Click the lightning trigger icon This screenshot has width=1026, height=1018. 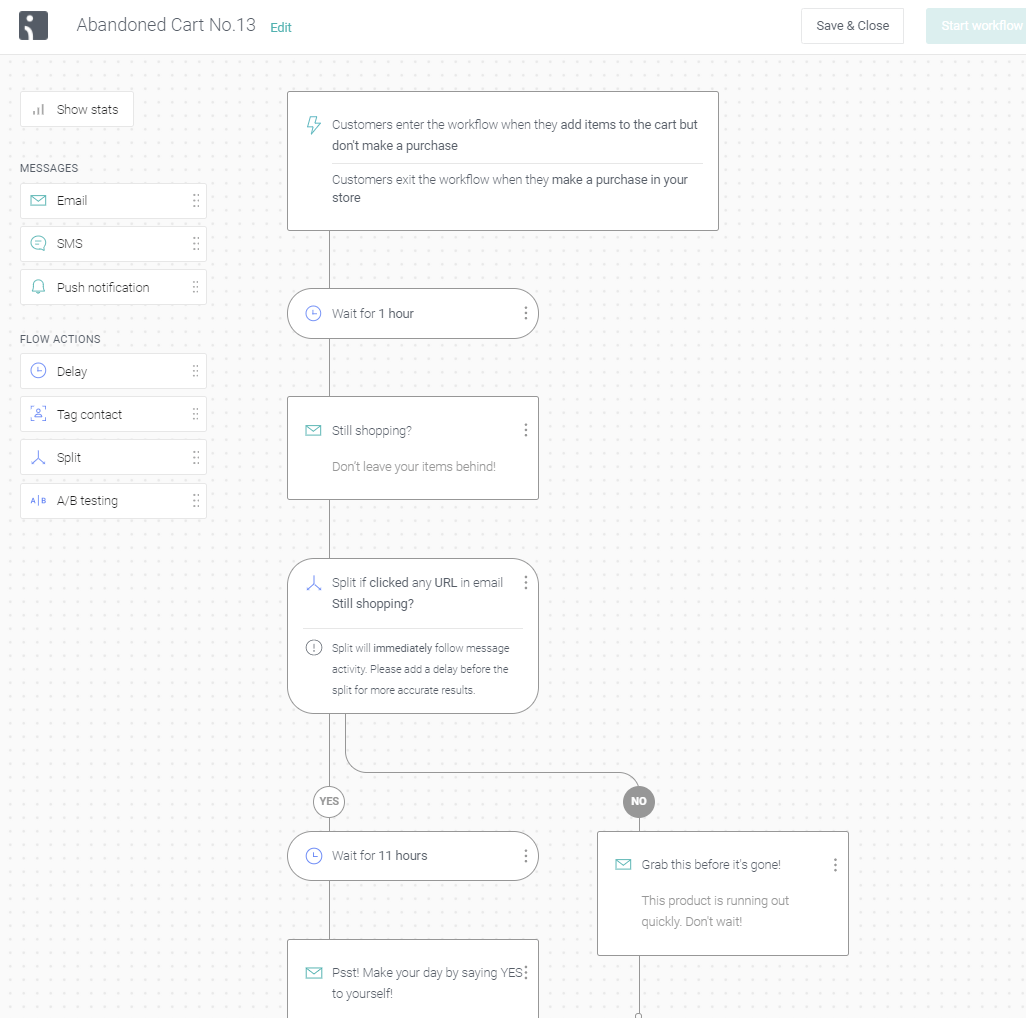point(314,125)
